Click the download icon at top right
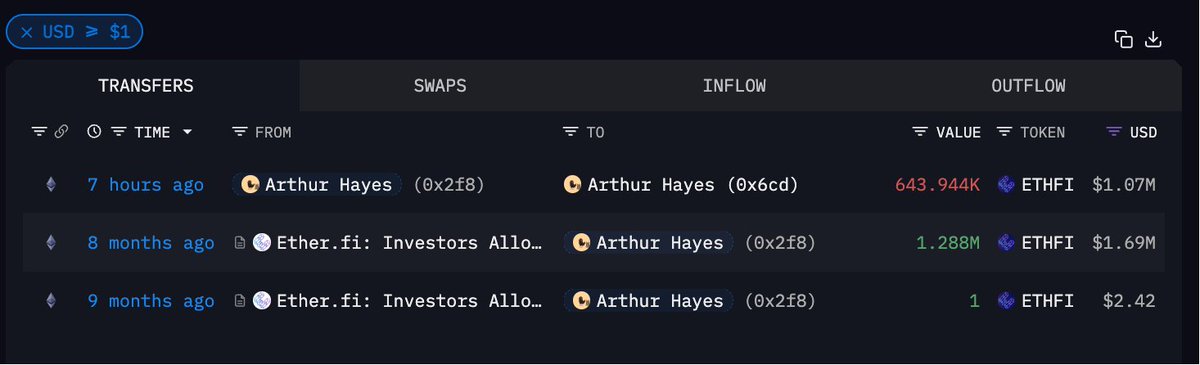Image resolution: width=1200 pixels, height=365 pixels. pos(1153,39)
